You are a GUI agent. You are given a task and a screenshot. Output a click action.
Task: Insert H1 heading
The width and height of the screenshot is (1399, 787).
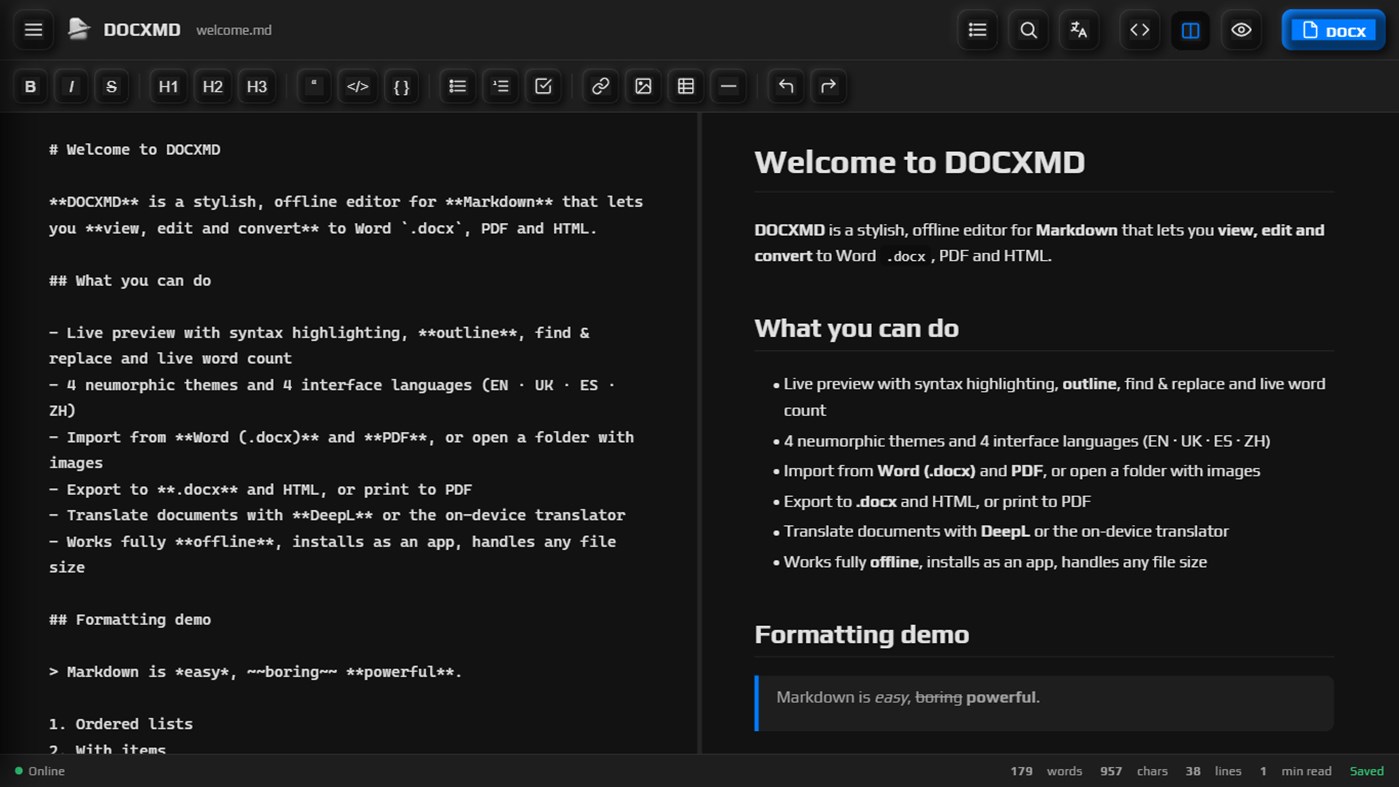click(x=168, y=86)
